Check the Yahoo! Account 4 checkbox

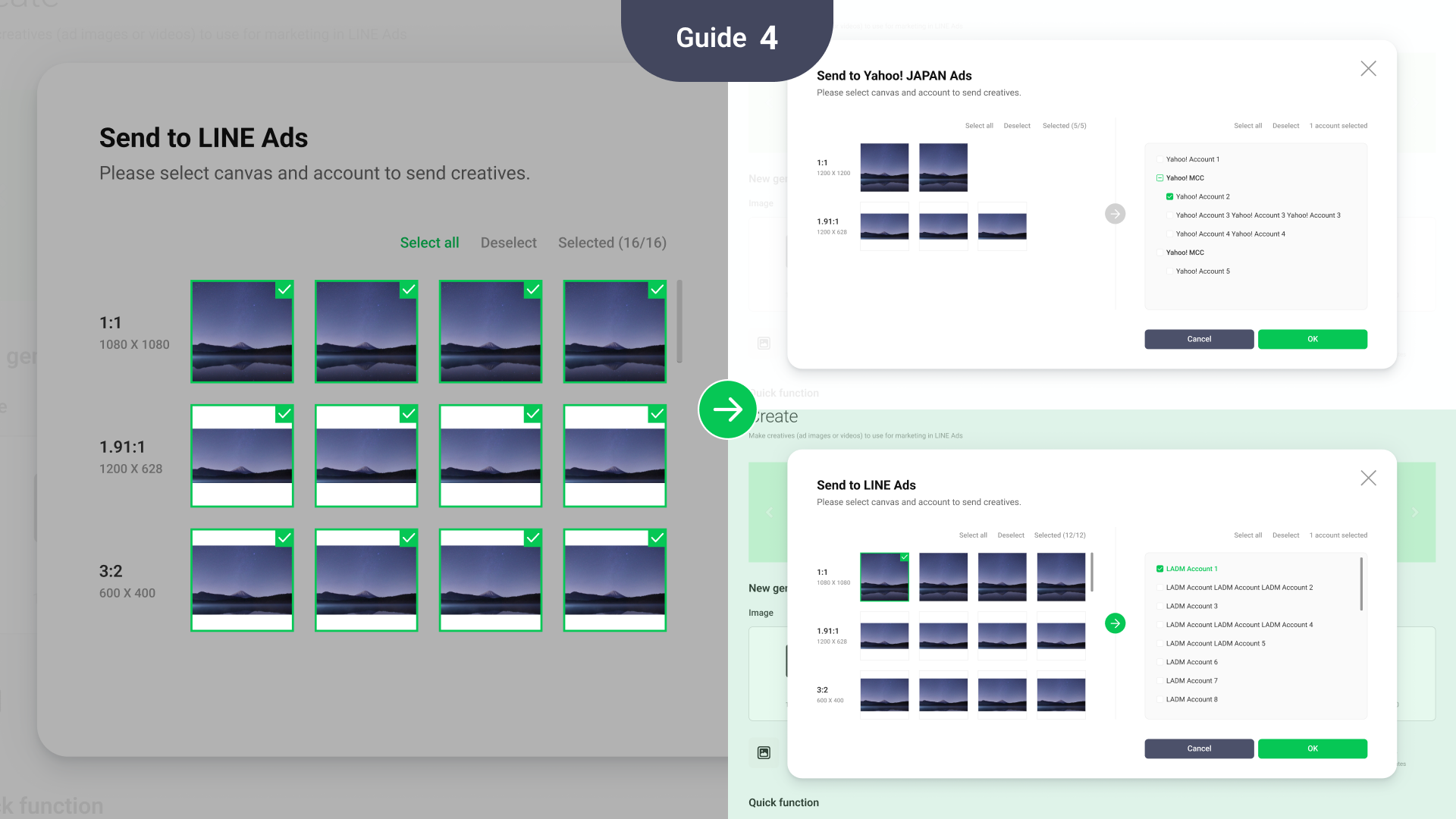tap(1169, 234)
